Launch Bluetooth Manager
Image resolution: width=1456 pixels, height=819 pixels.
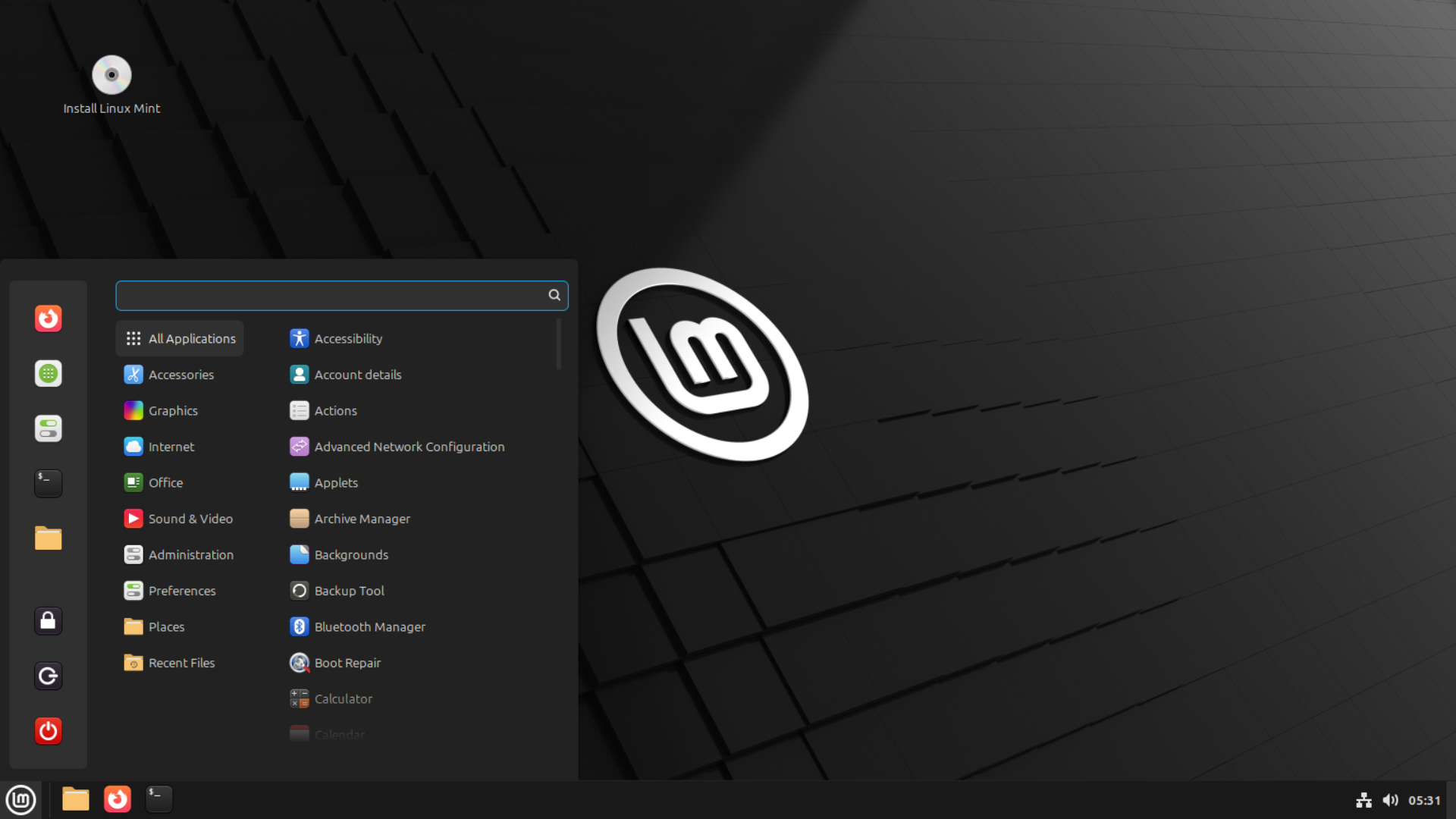click(369, 627)
